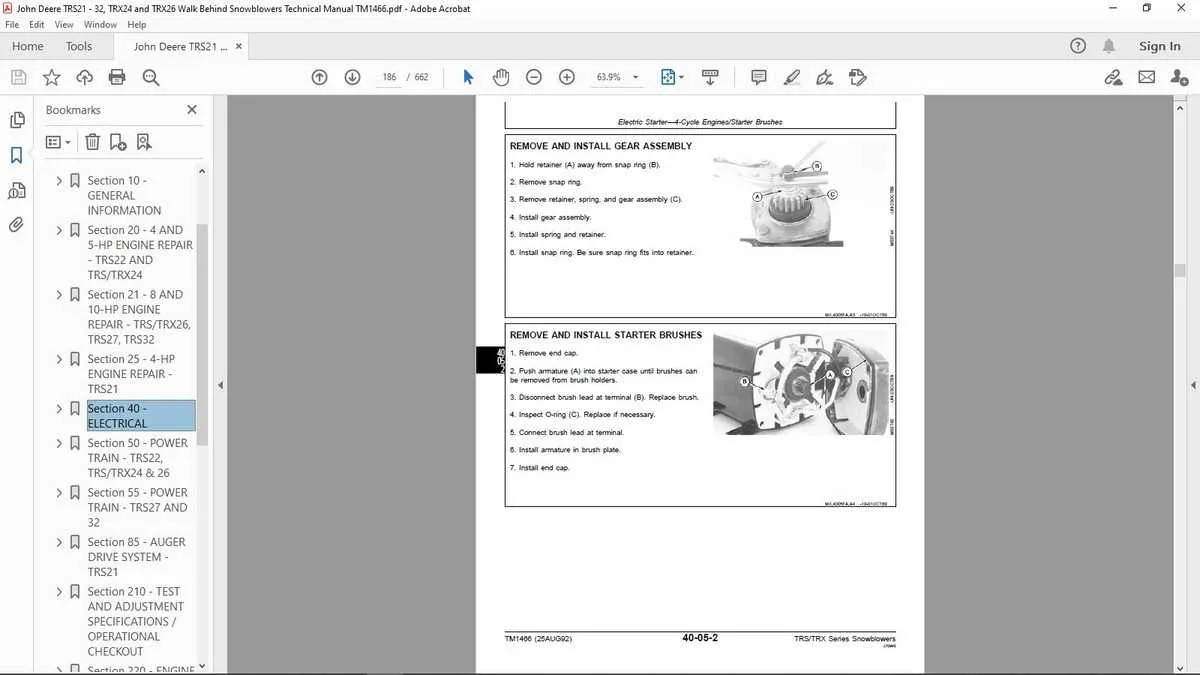The width and height of the screenshot is (1200, 675).
Task: Click the upload to cloud icon
Action: (x=84, y=77)
